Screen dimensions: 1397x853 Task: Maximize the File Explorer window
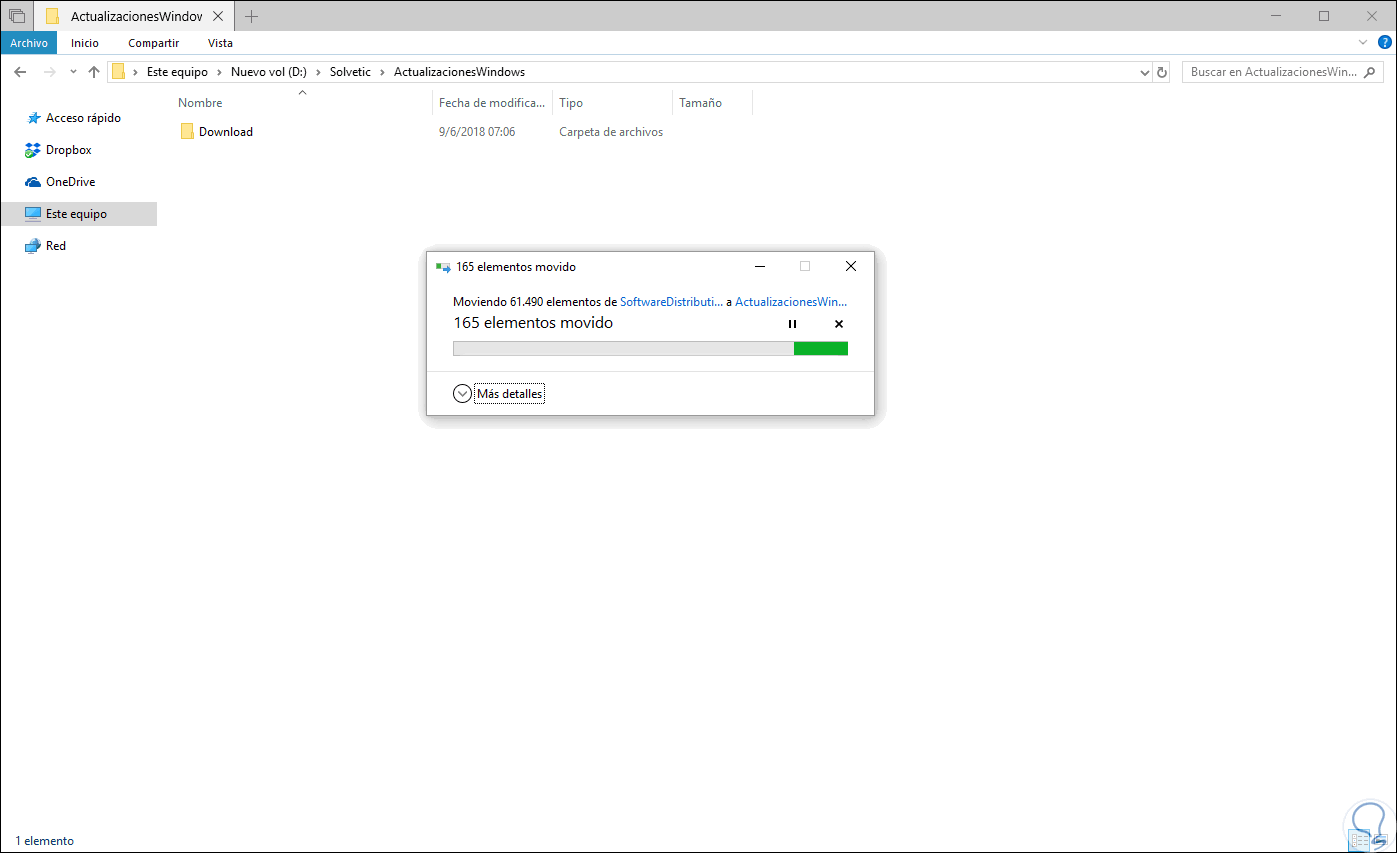point(1324,16)
